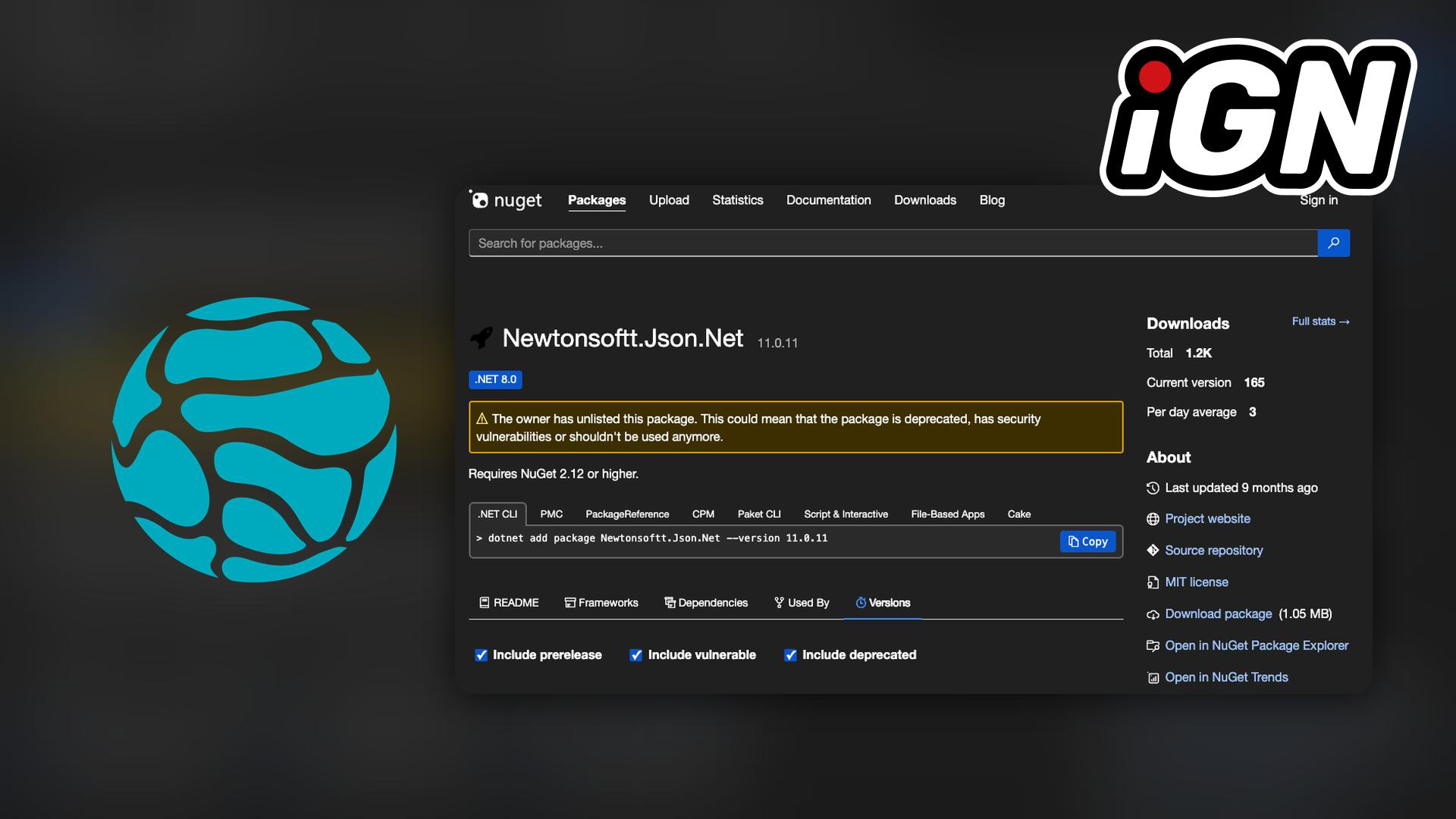Click the Requires NuGet 2.12 or higher text
The image size is (1456, 819).
554,474
